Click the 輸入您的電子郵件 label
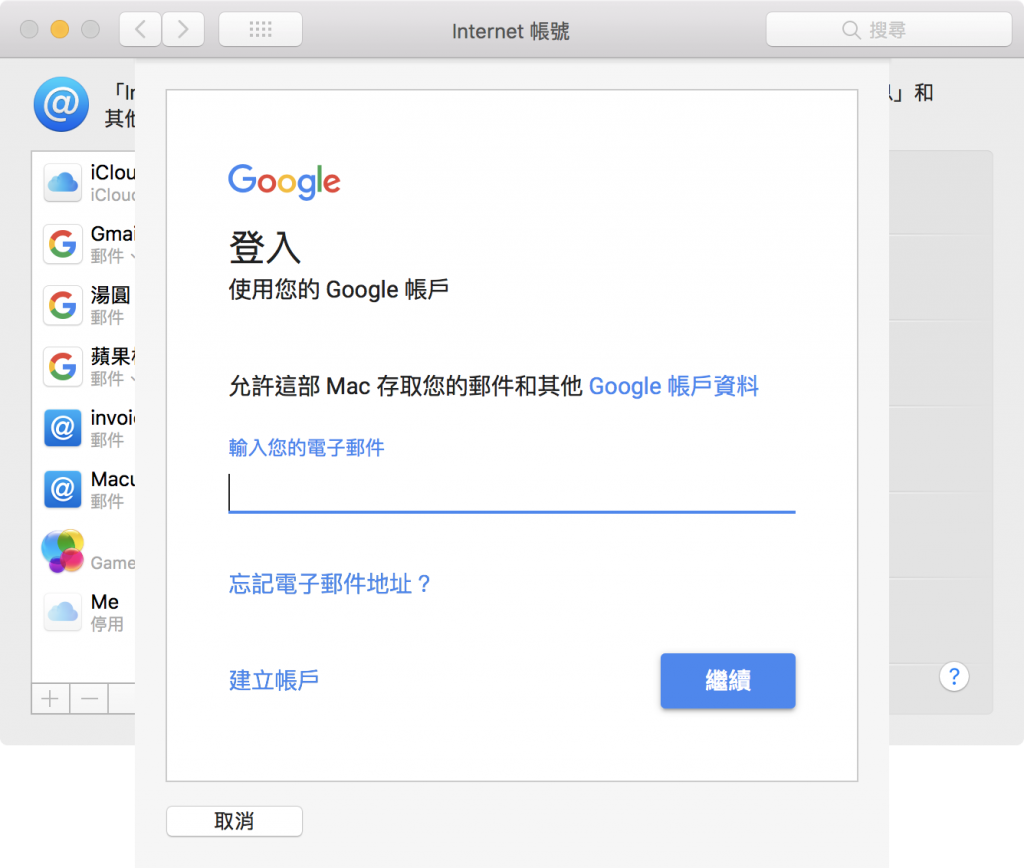Image resolution: width=1024 pixels, height=868 pixels. click(306, 447)
